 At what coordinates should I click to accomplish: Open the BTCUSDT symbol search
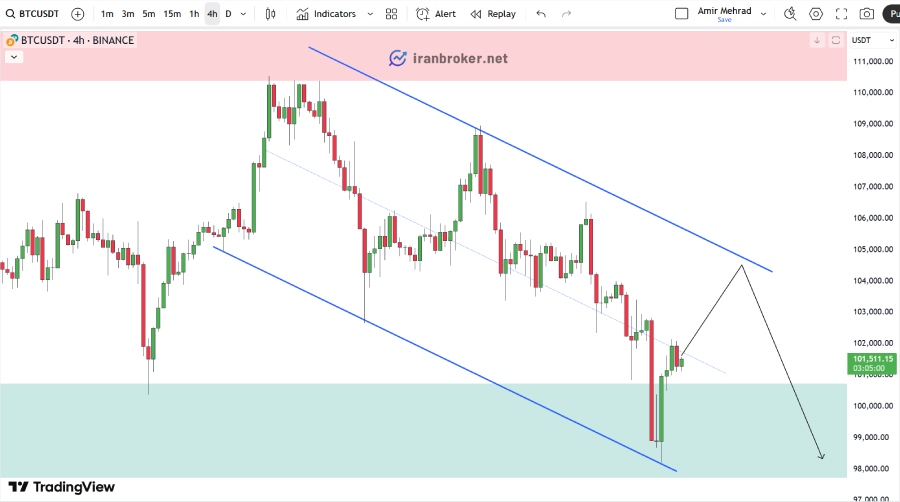point(33,14)
